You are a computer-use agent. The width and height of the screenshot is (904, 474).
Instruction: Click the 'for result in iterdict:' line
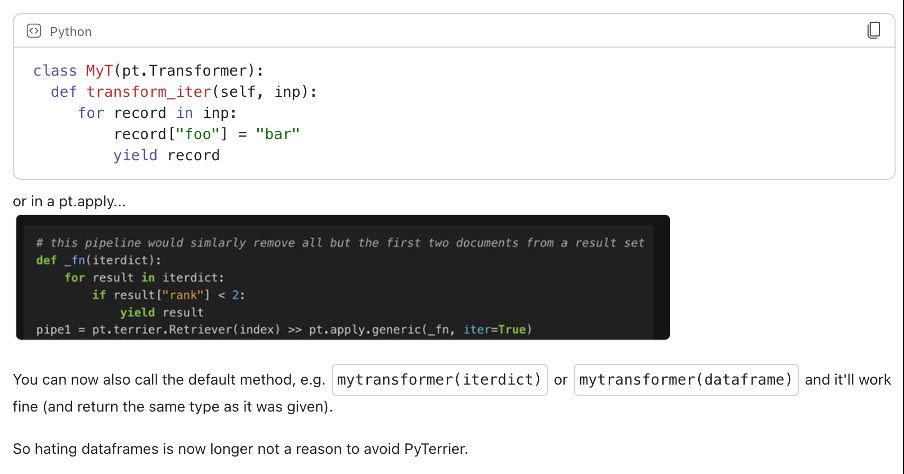[144, 277]
